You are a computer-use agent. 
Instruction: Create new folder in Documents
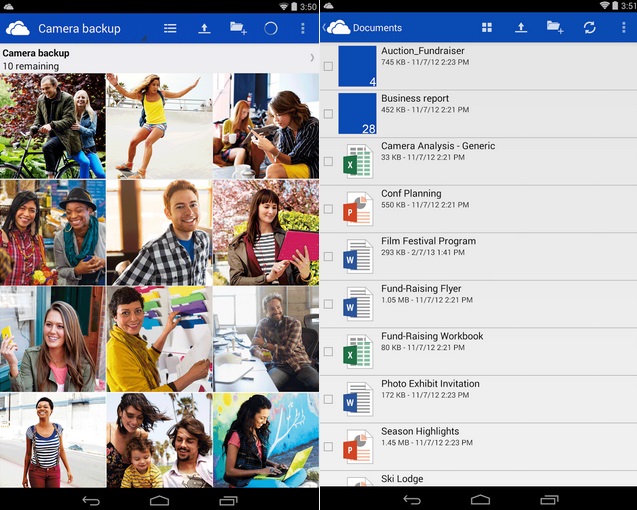(x=555, y=28)
